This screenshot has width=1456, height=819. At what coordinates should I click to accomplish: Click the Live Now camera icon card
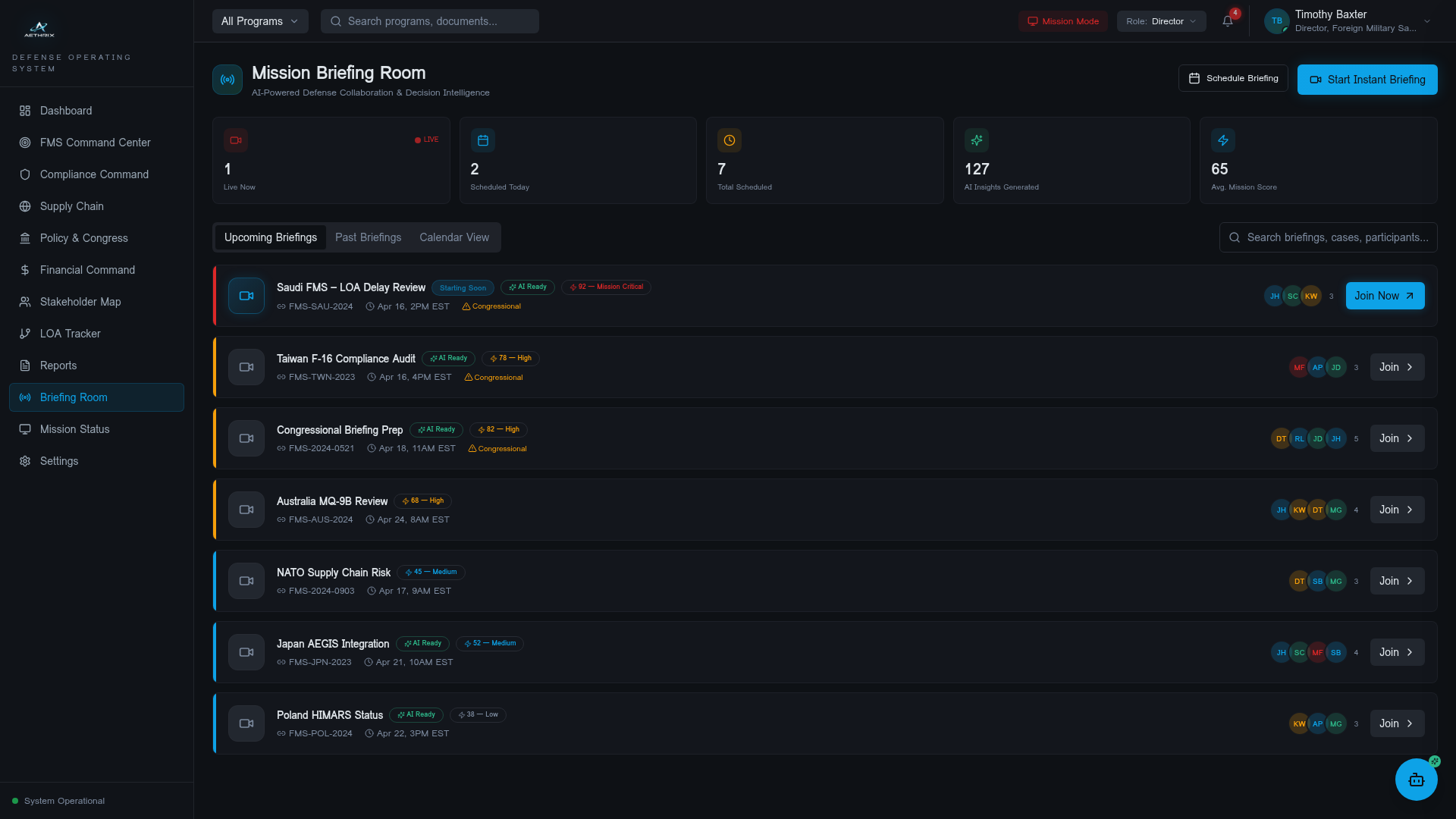(236, 140)
